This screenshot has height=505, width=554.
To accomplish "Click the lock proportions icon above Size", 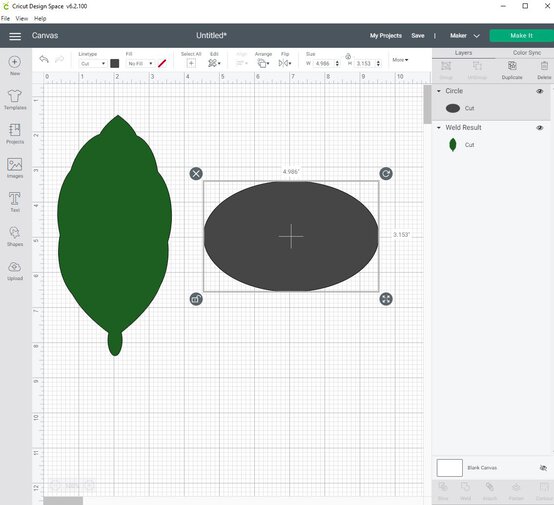I will coord(348,56).
